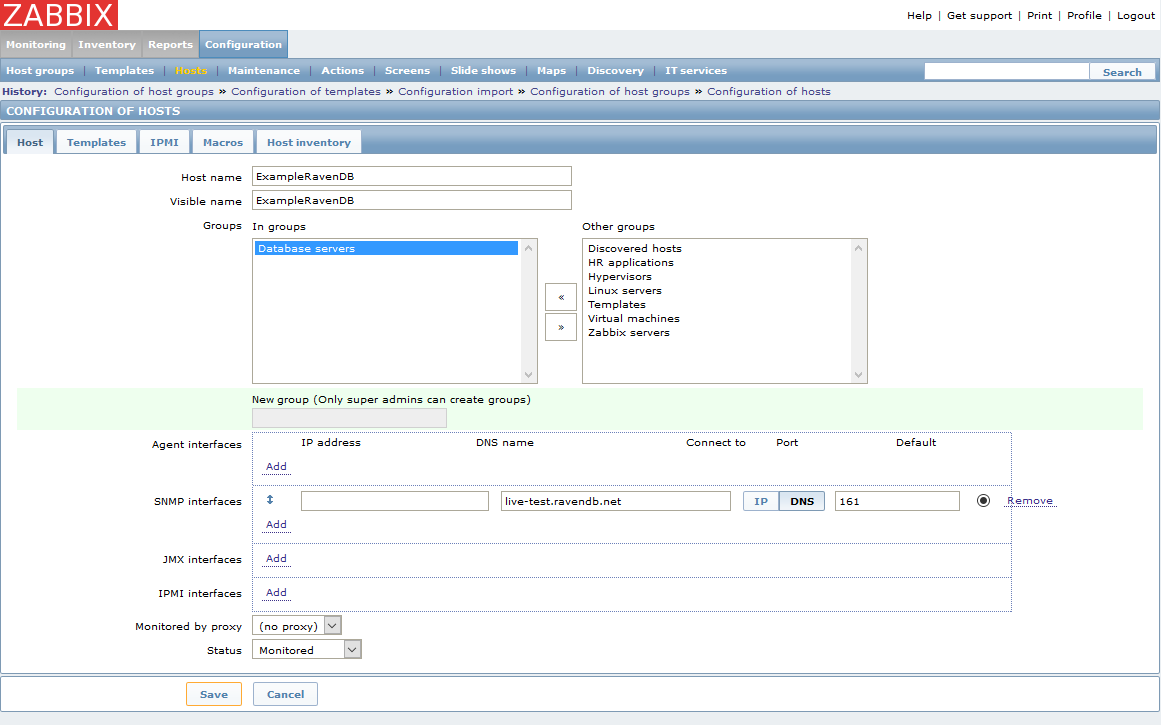Add an IPMI interface
The height and width of the screenshot is (725, 1161).
point(276,592)
